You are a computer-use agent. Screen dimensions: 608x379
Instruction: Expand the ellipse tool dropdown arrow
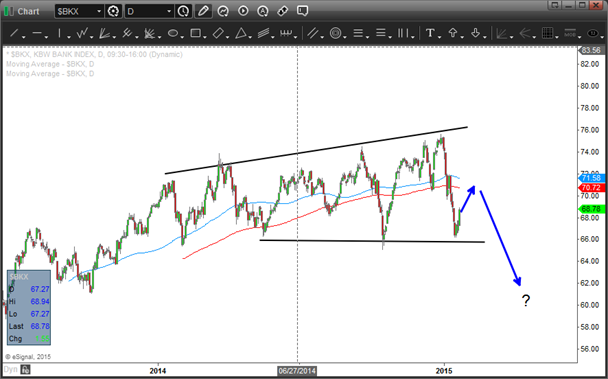click(x=182, y=36)
